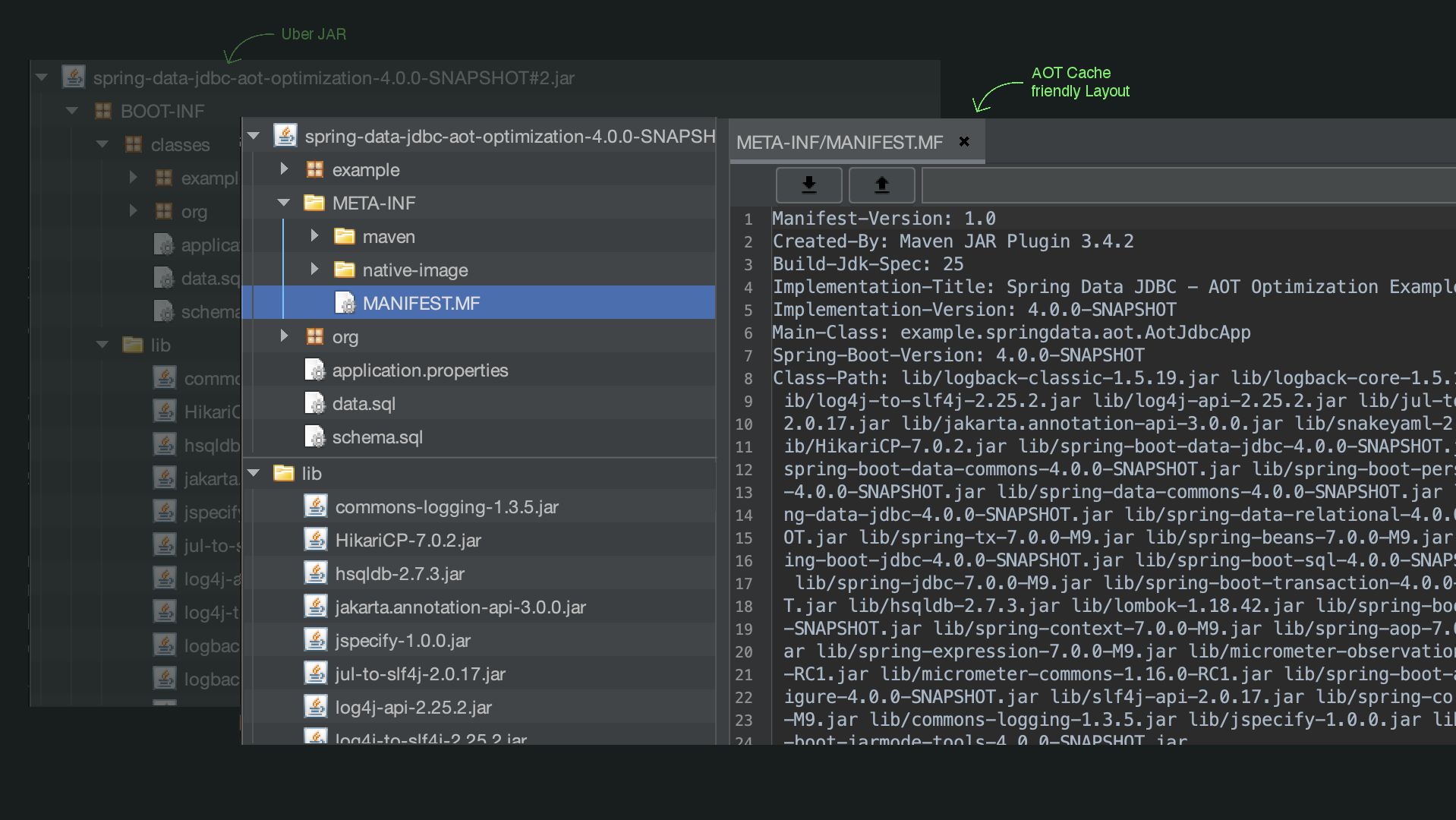
Task: Switch to the META-INF/MANIFEST.MF tab
Action: coord(839,143)
